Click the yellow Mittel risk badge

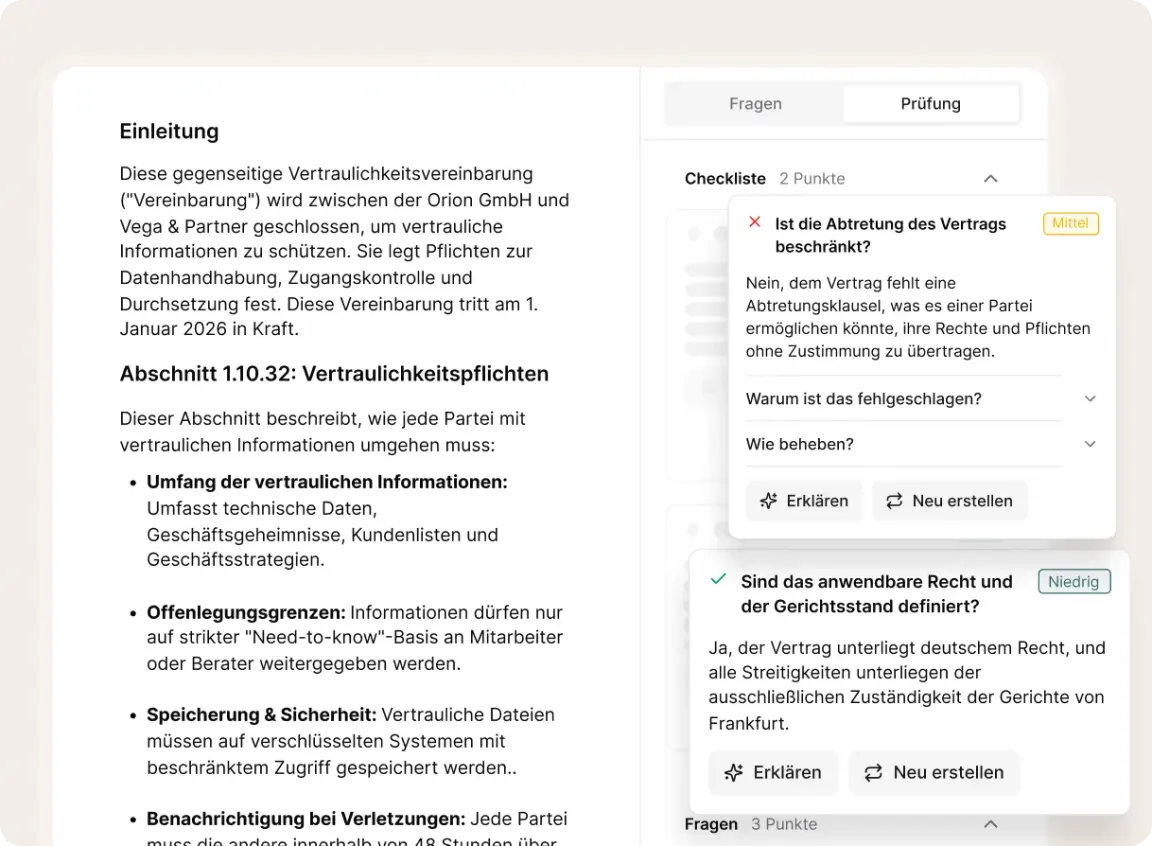pos(1070,223)
